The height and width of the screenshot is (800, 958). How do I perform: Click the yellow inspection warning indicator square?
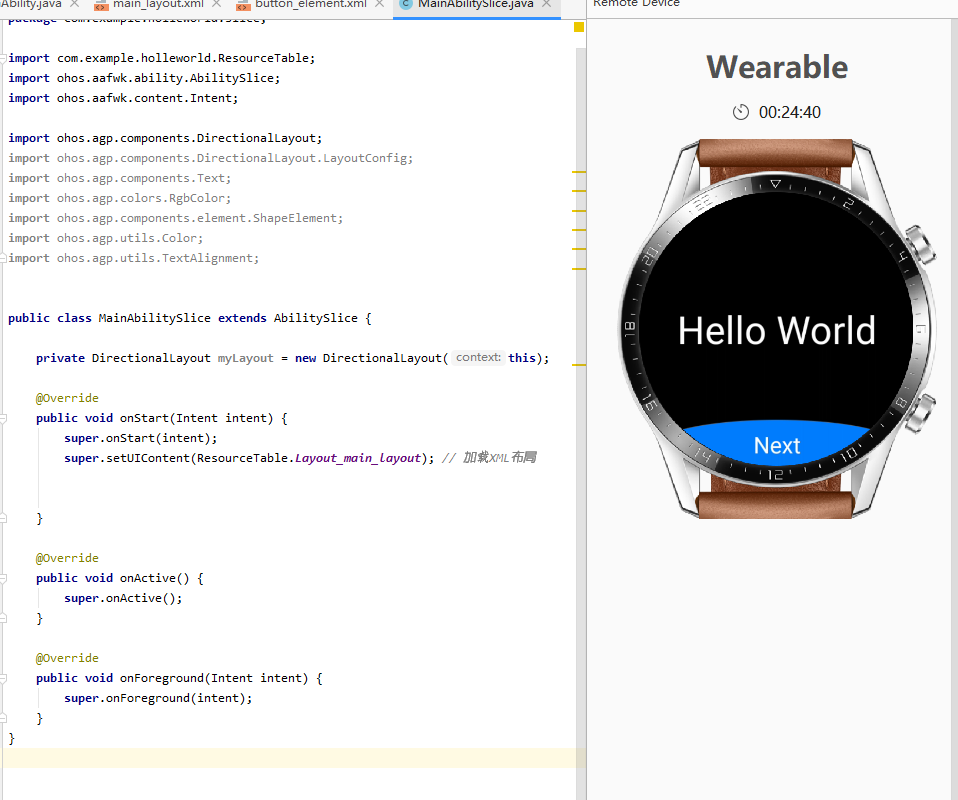(x=579, y=27)
